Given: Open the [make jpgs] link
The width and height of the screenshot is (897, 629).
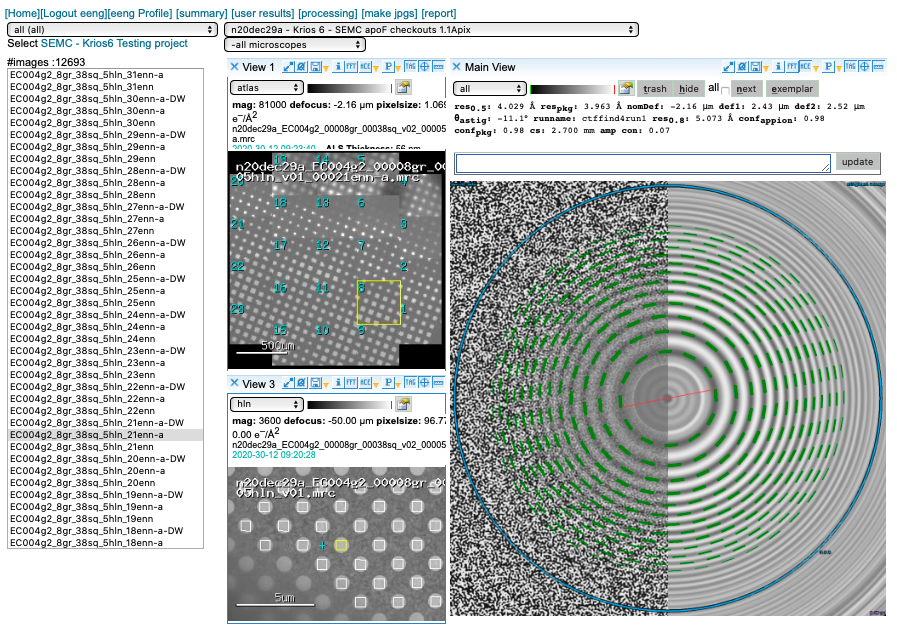Looking at the screenshot, I should click(x=390, y=13).
